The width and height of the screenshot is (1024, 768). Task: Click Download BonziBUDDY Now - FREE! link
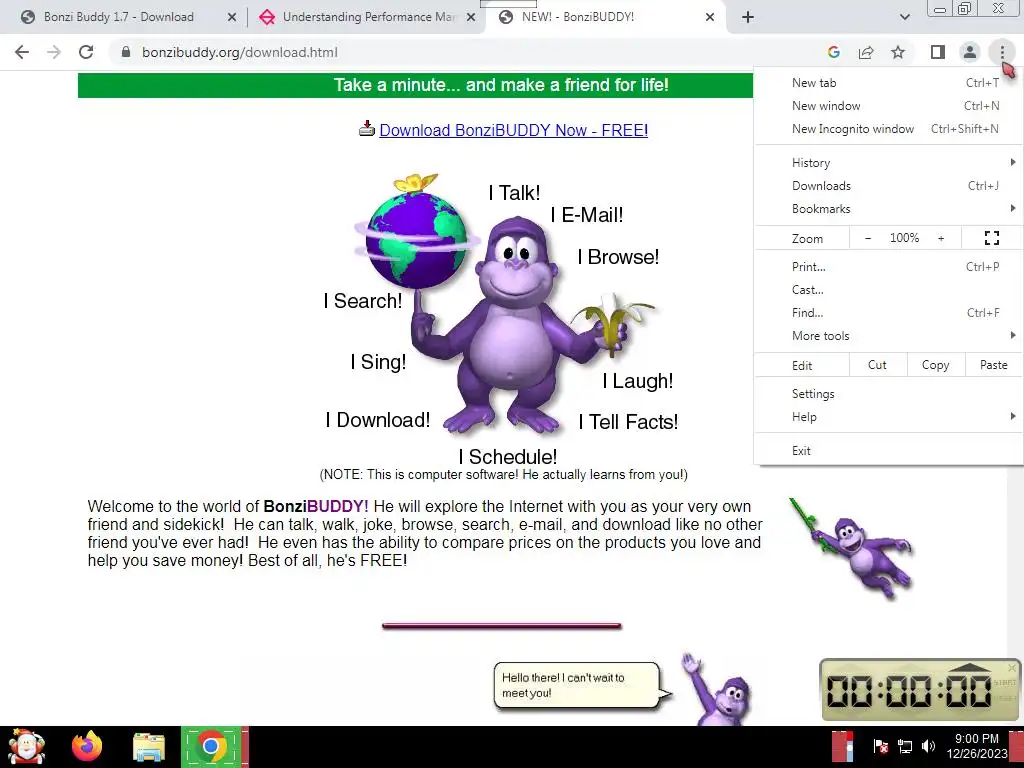point(513,130)
